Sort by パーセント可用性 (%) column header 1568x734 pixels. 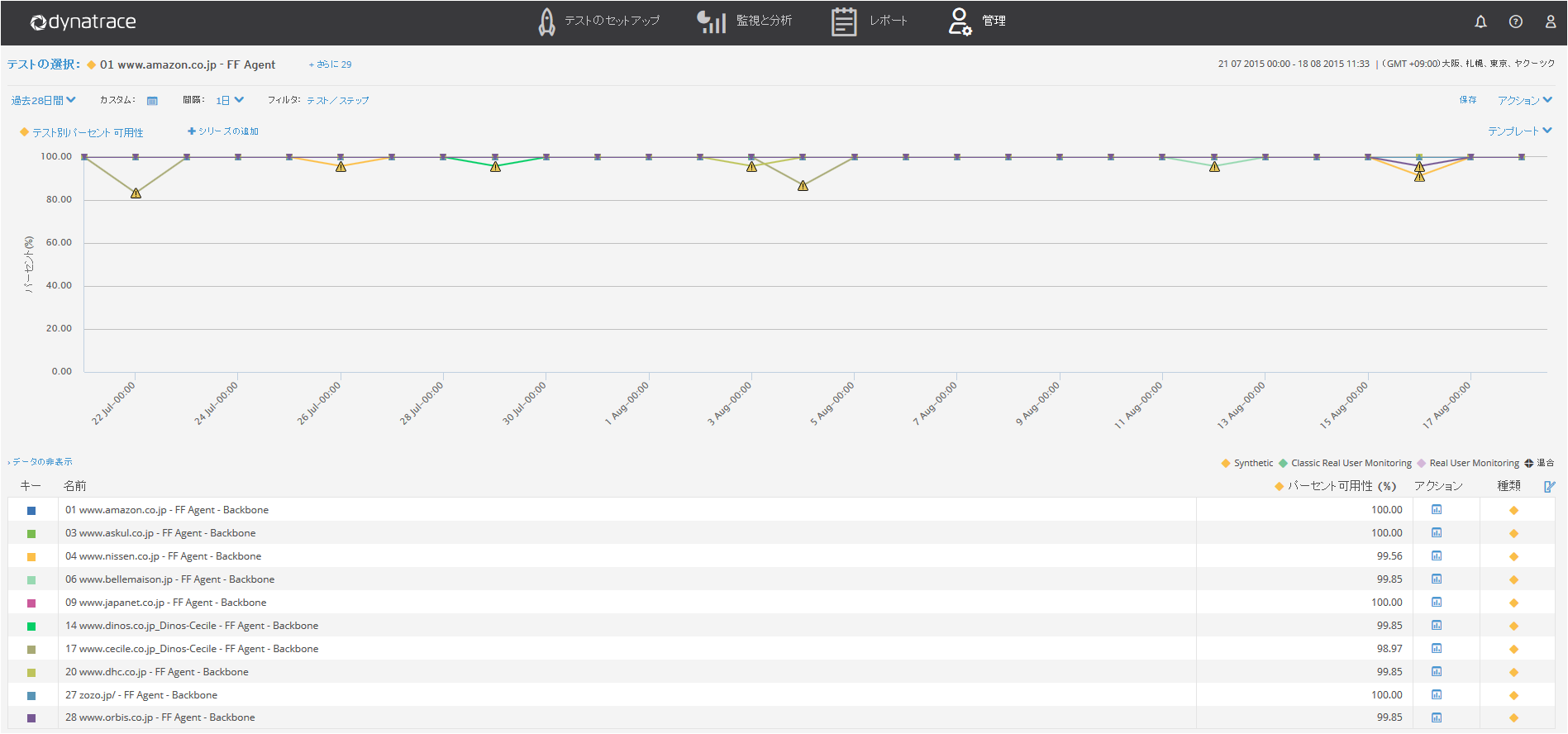pos(1342,486)
